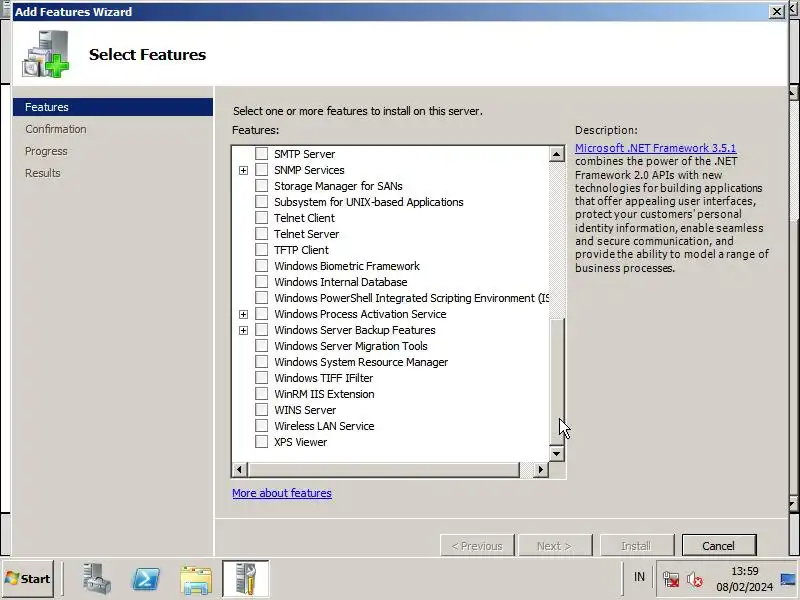Image resolution: width=800 pixels, height=600 pixels.
Task: Select the Telnet Client checkbox
Action: [261, 217]
